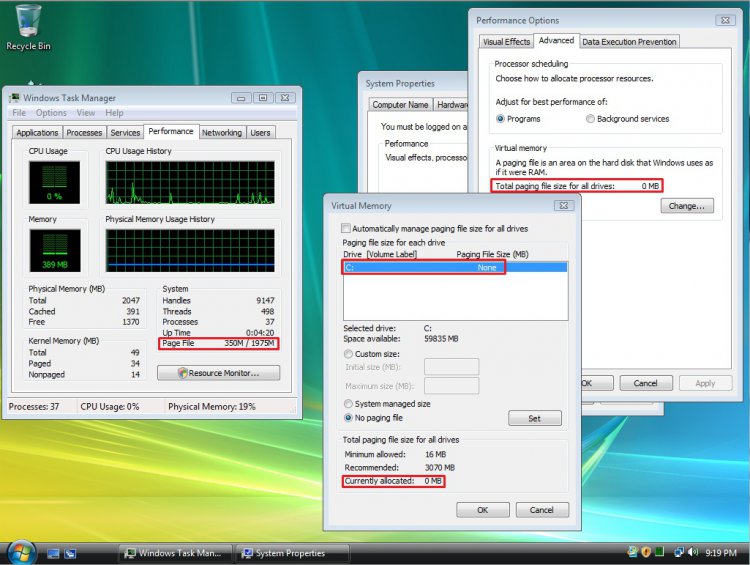Select Computer Name tab in System Properties
750x565 pixels.
400,104
